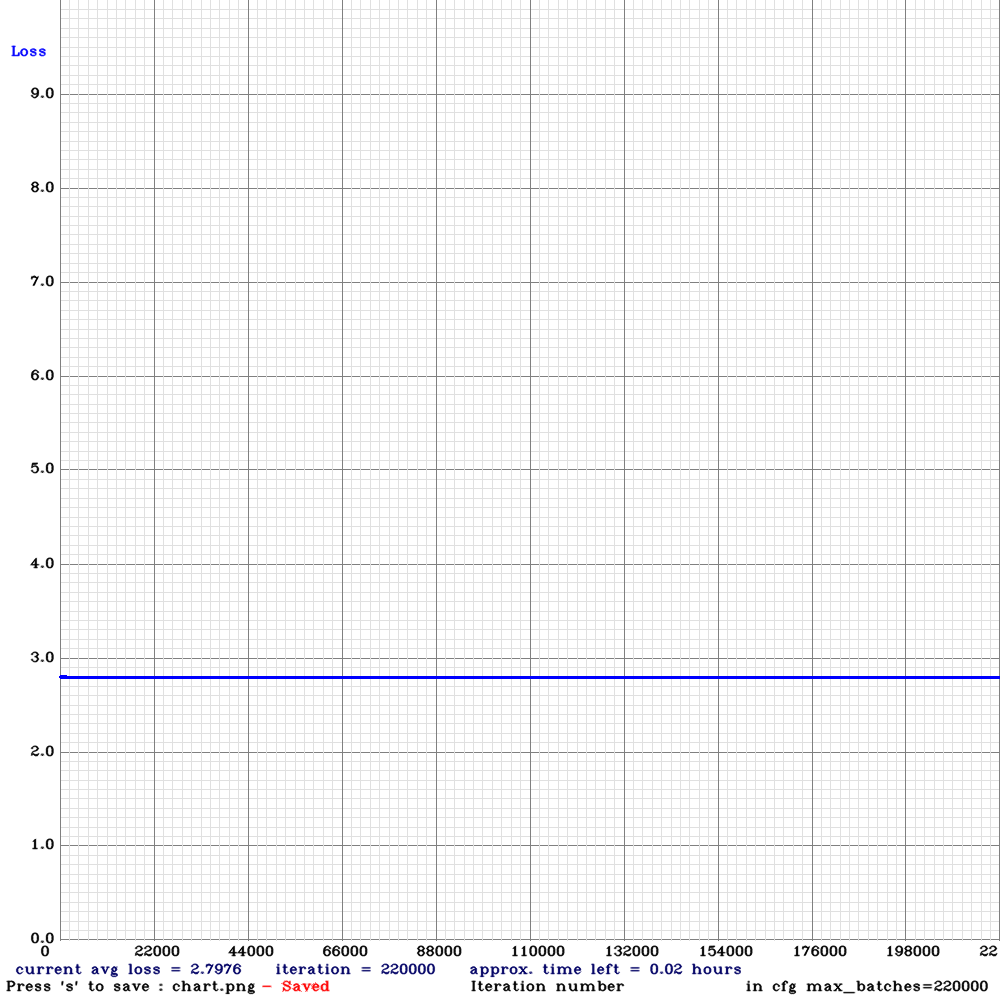Click the 44000 iteration axis label

pos(251,952)
